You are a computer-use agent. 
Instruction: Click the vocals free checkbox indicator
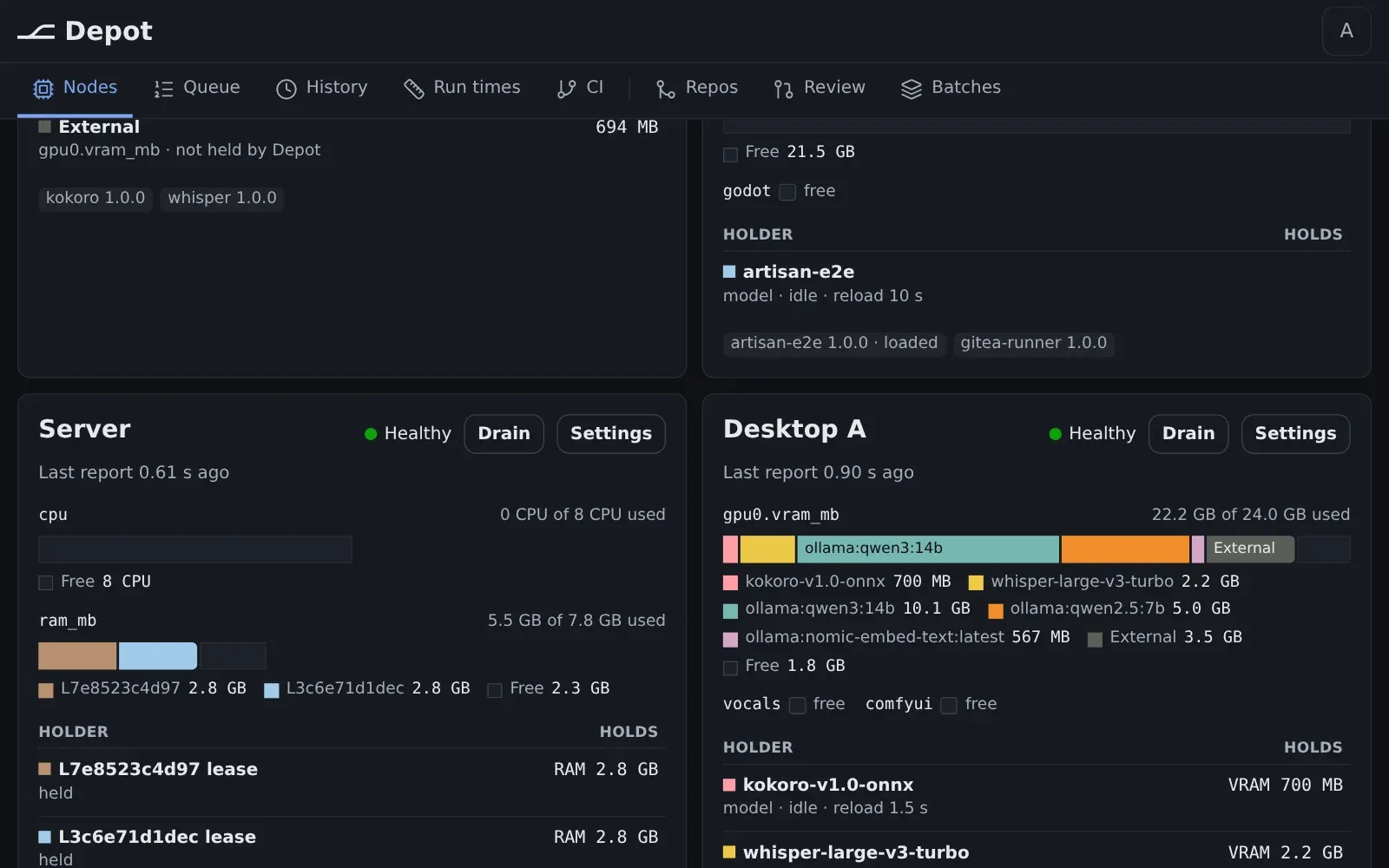pyautogui.click(x=797, y=705)
